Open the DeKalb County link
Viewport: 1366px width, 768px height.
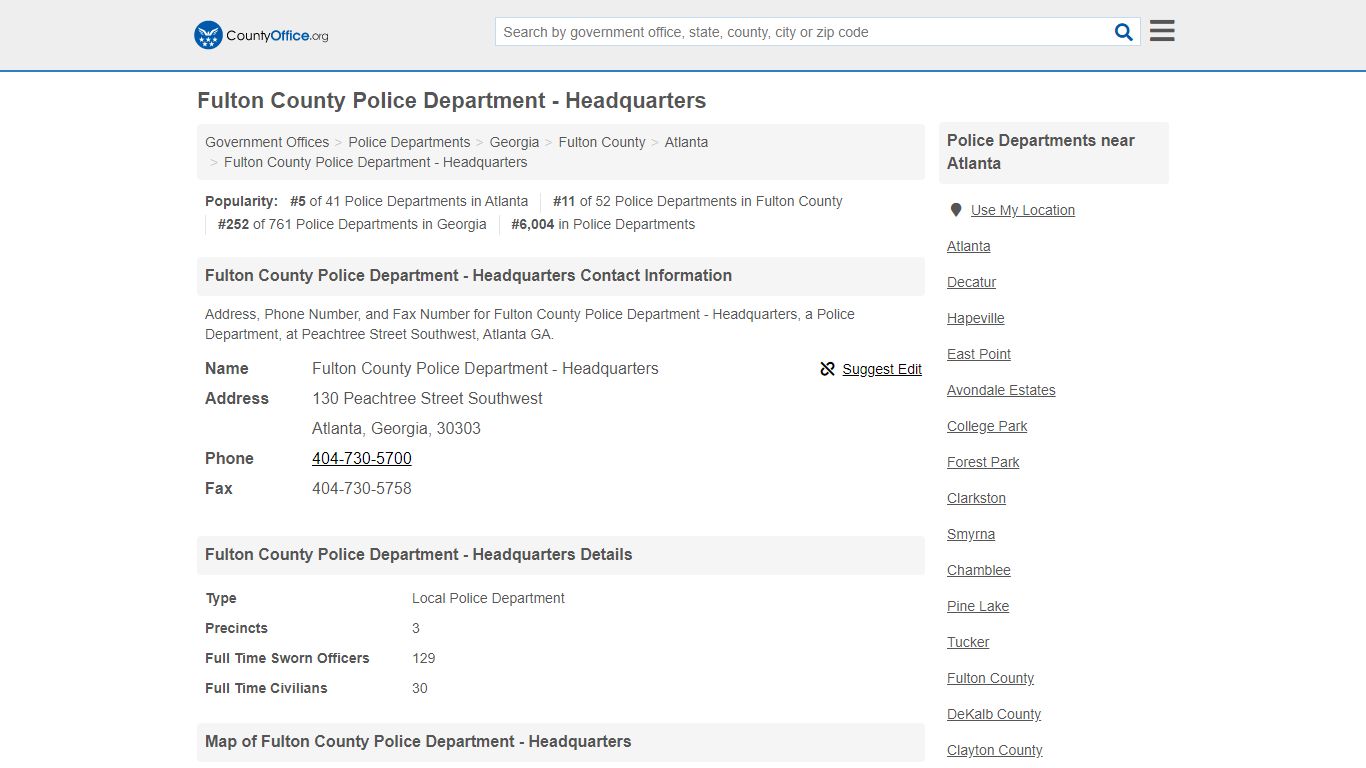[994, 714]
